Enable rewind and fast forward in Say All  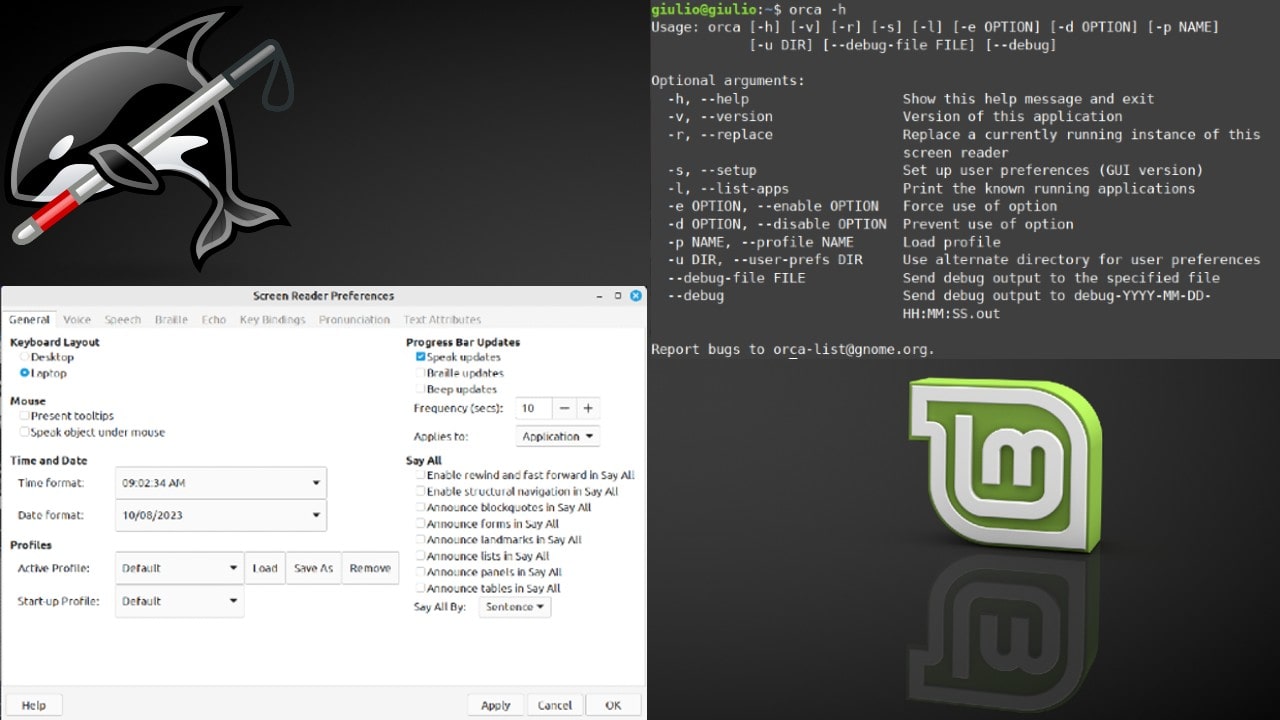click(525, 476)
